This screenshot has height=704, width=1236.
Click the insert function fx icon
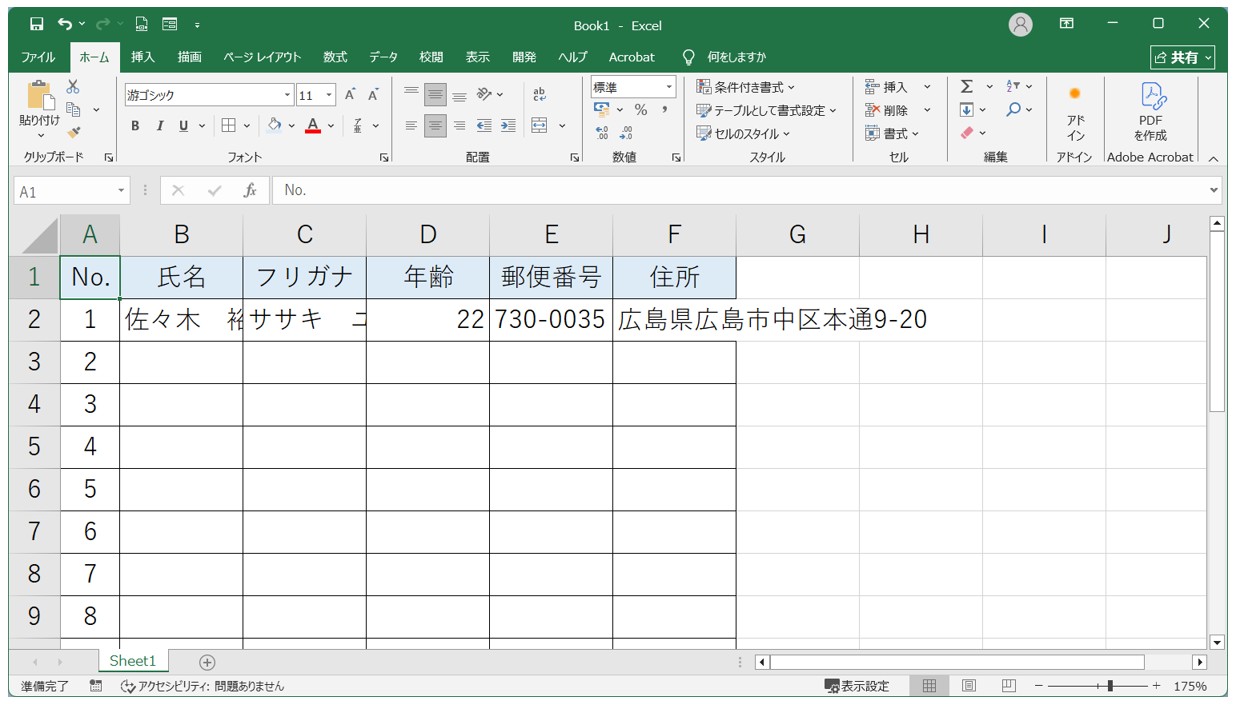coord(250,190)
